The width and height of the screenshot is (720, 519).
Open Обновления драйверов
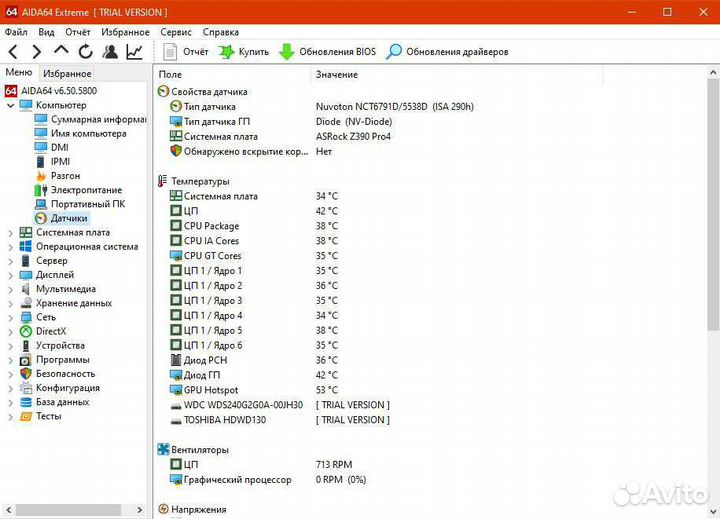coord(447,52)
